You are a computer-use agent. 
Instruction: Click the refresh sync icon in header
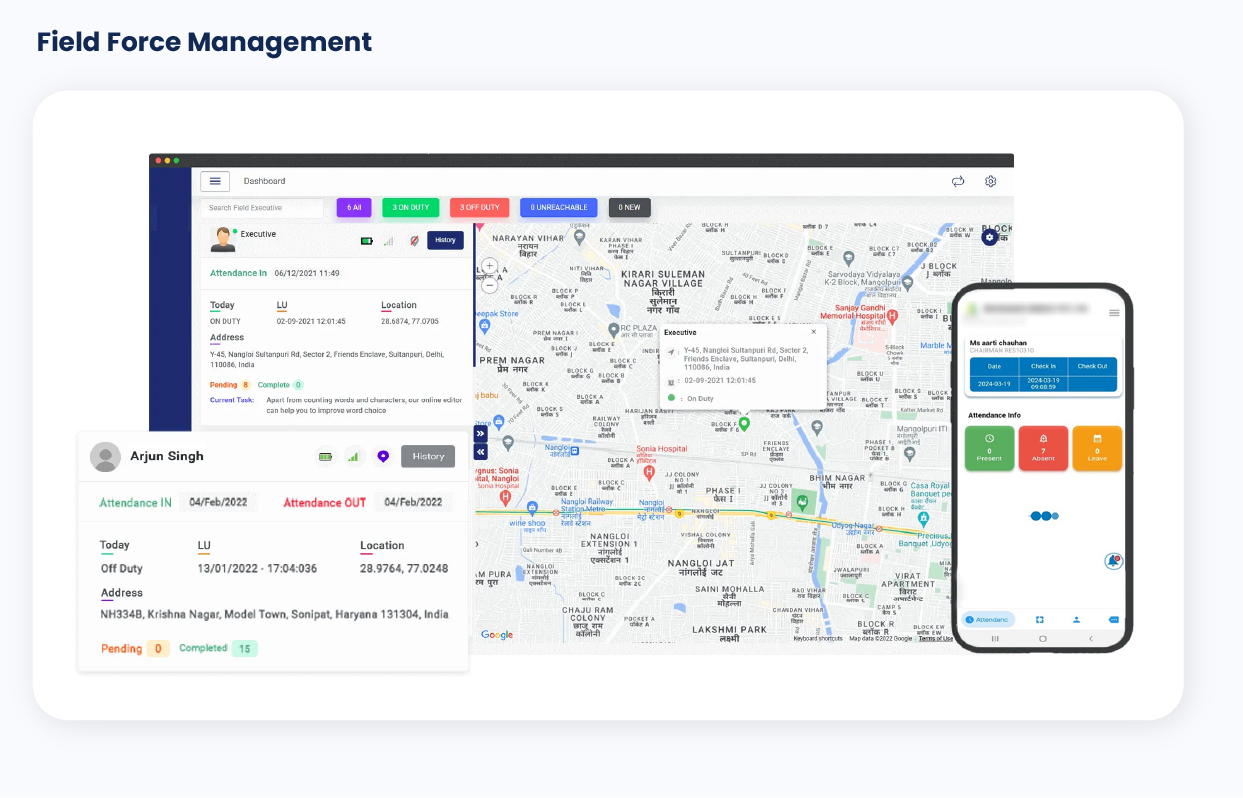tap(958, 181)
